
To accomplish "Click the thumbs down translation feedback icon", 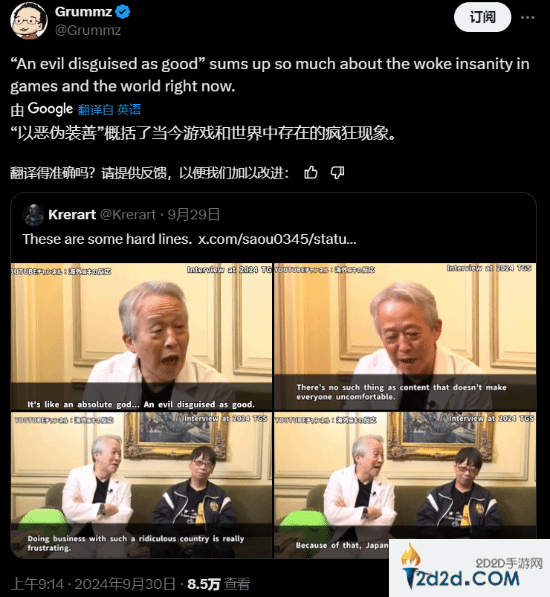I will tap(337, 172).
